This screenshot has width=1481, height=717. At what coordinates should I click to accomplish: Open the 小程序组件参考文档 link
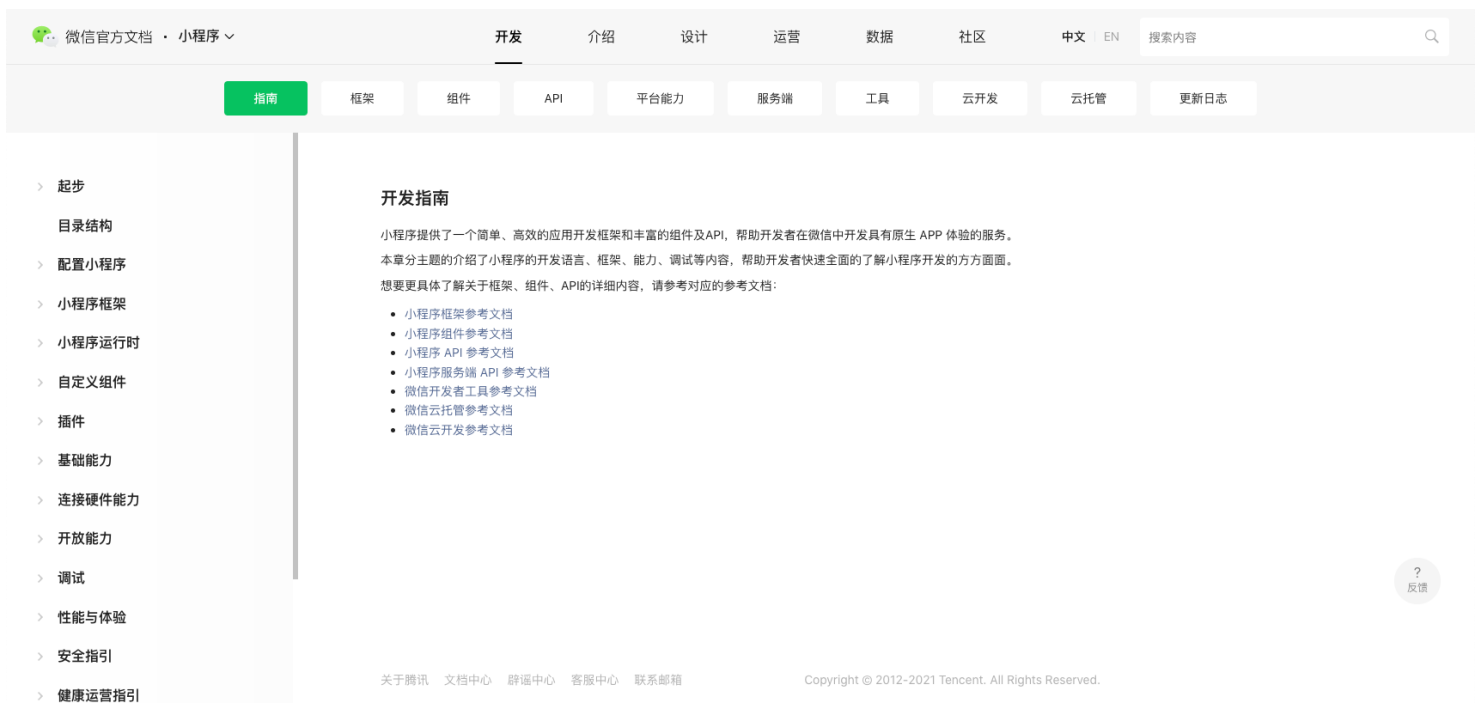(x=458, y=333)
